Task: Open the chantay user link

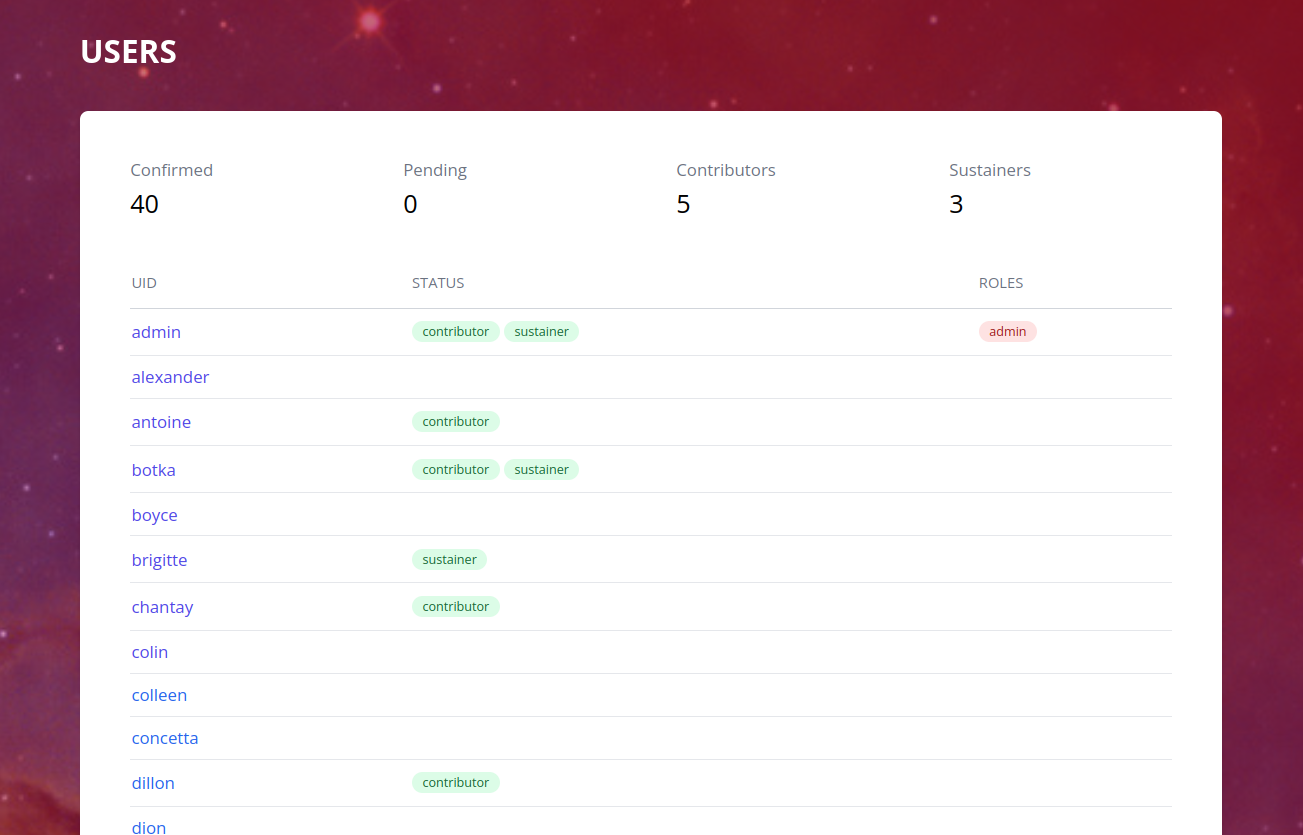Action: pyautogui.click(x=162, y=607)
